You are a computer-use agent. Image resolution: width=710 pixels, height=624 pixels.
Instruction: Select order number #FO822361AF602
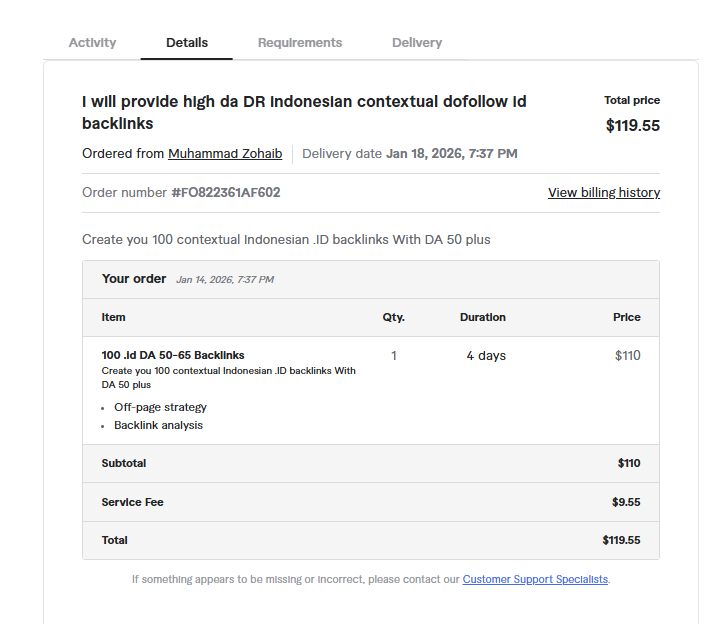coord(226,193)
